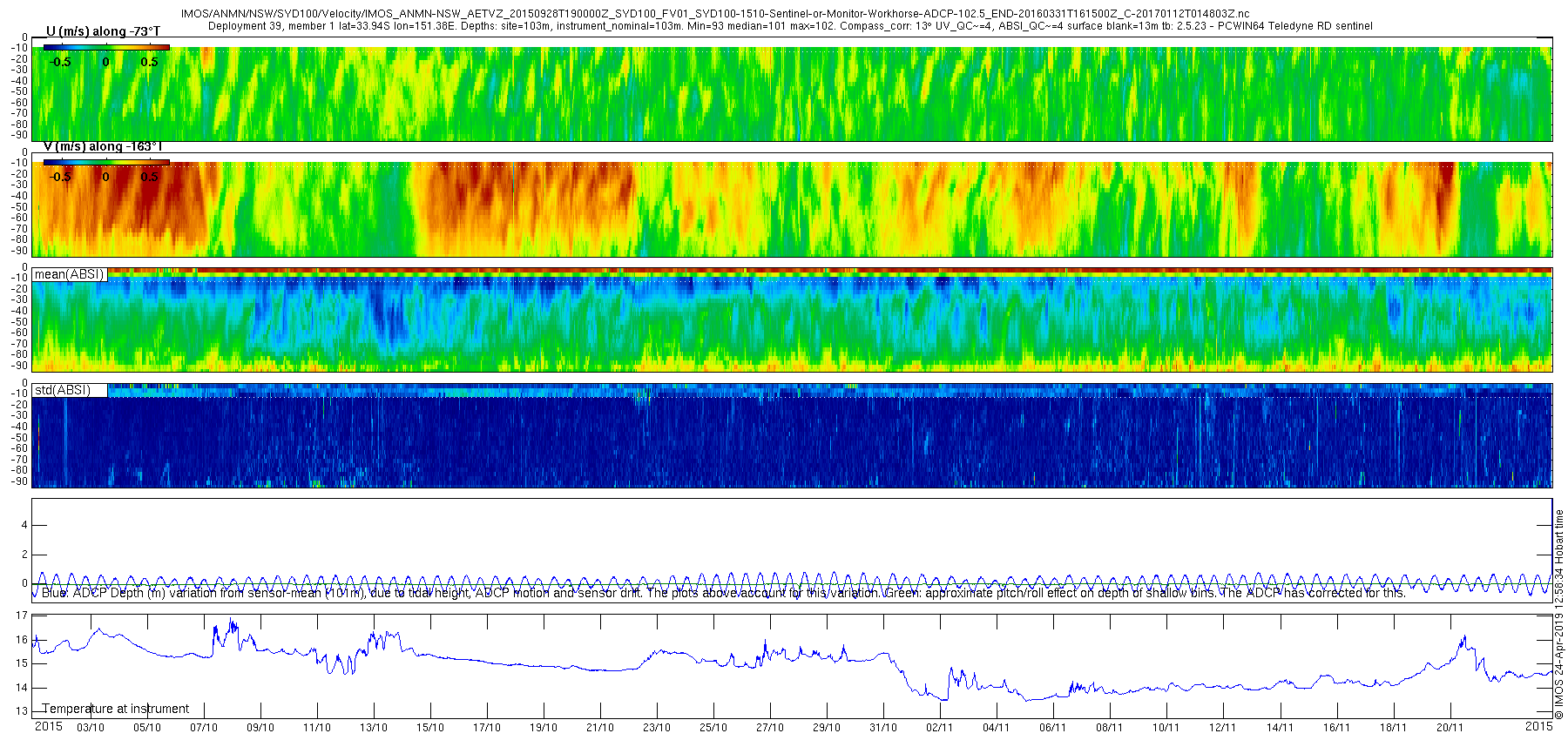Click the 12/11 date tick label
This screenshot has height=740, width=1568.
1223,727
